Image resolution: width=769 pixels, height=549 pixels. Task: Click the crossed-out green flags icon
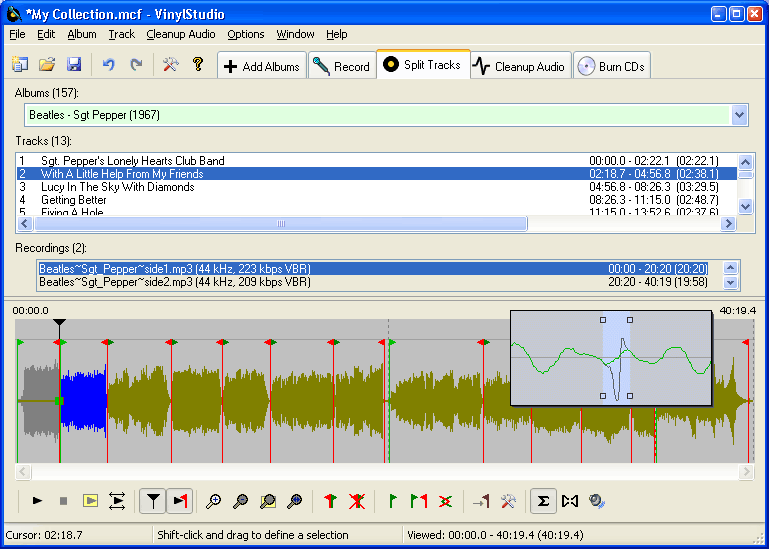pyautogui.click(x=445, y=501)
